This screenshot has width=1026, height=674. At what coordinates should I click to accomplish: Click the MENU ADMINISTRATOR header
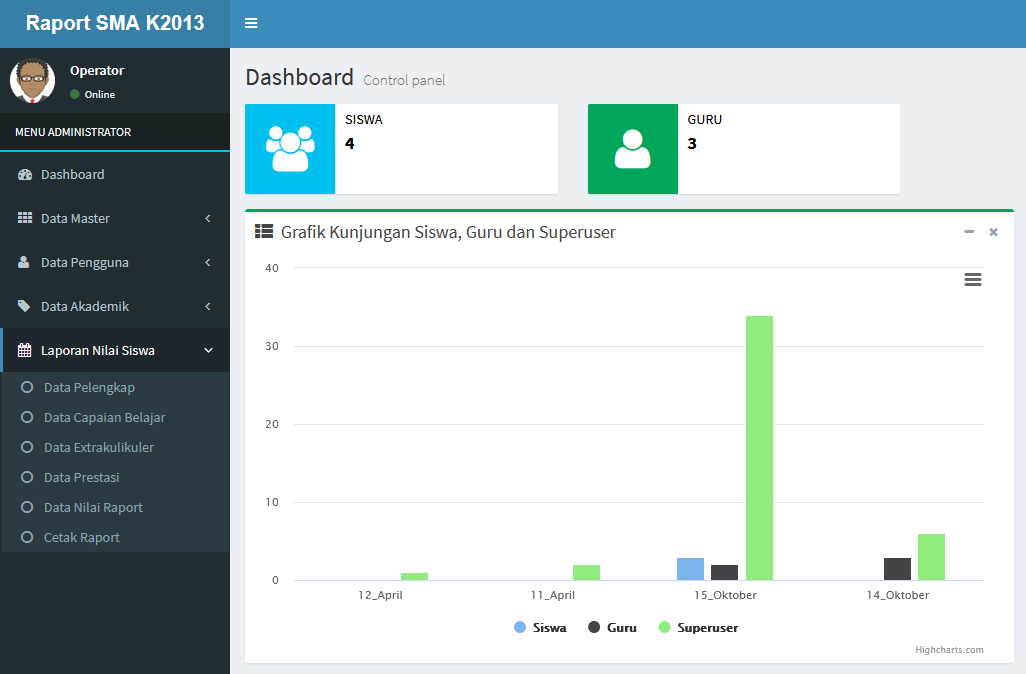click(73, 132)
